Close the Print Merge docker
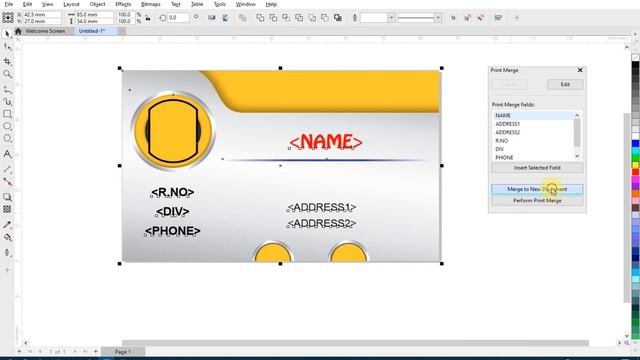 [580, 70]
